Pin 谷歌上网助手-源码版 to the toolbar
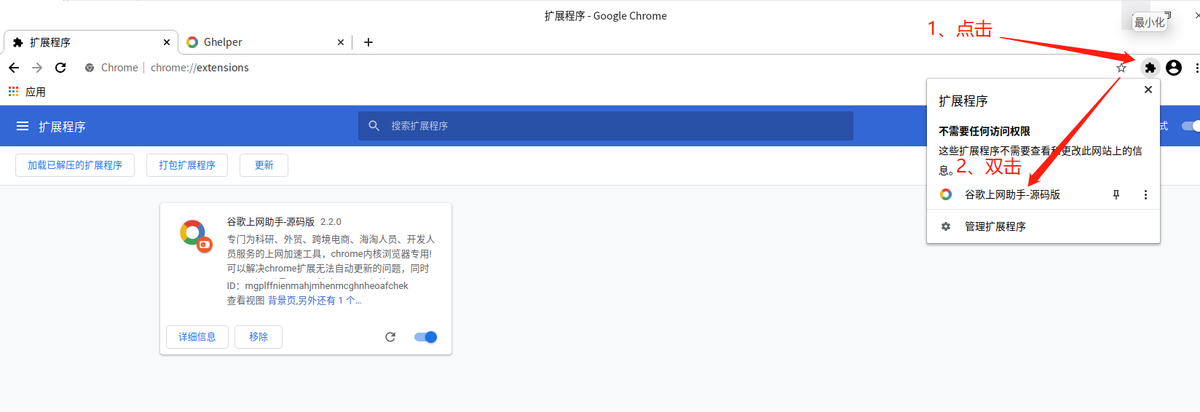This screenshot has width=1200, height=412. click(1116, 195)
